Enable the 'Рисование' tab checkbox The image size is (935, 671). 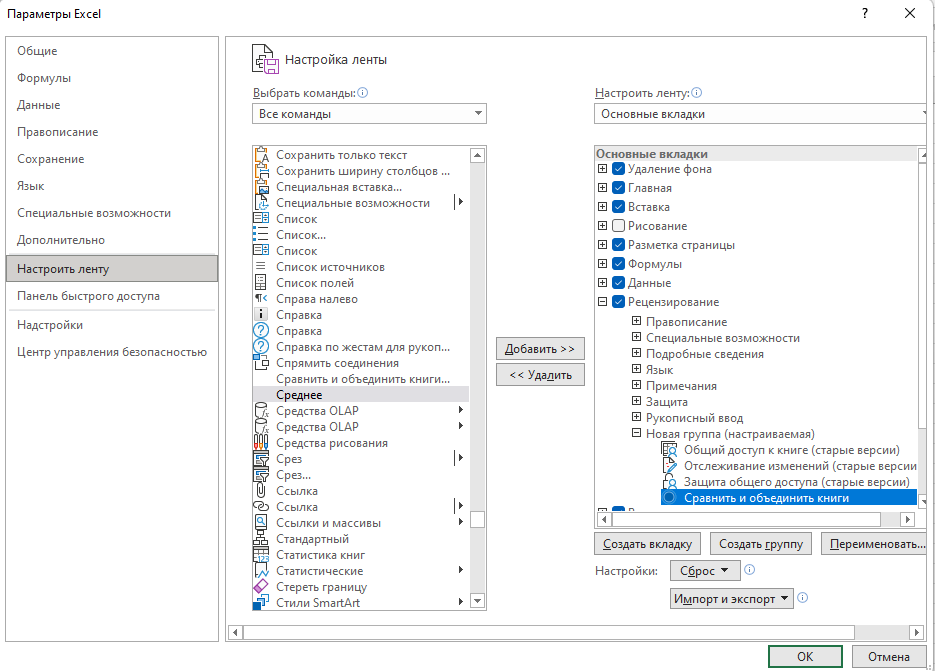point(618,225)
